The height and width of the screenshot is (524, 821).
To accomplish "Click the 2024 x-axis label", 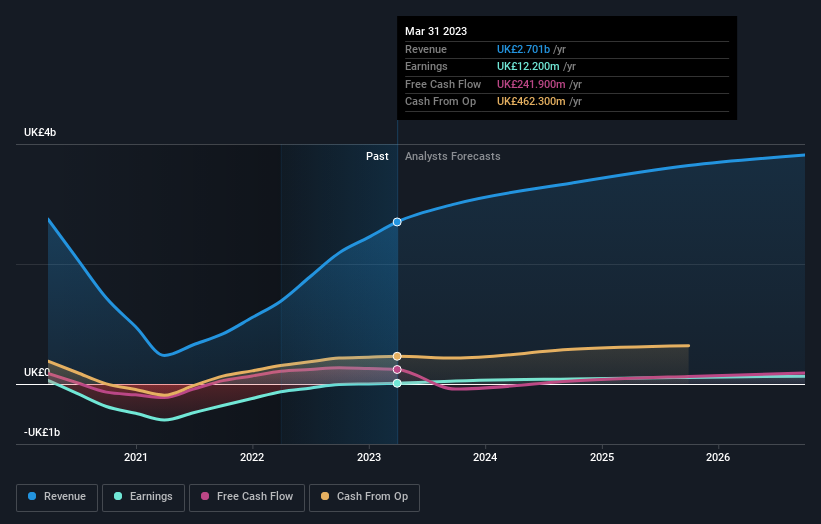I will click(485, 457).
